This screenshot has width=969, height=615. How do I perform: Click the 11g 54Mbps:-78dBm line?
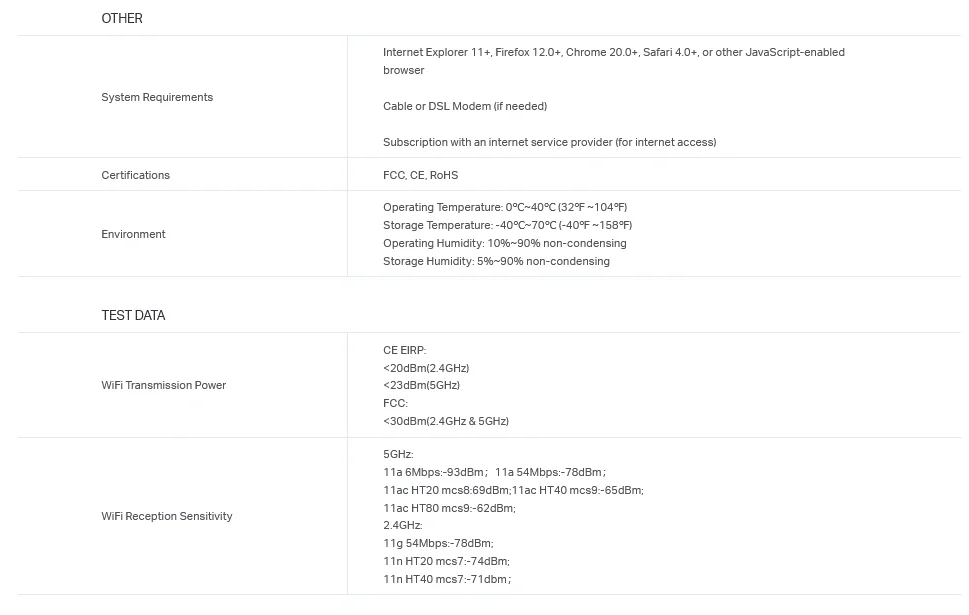[438, 543]
